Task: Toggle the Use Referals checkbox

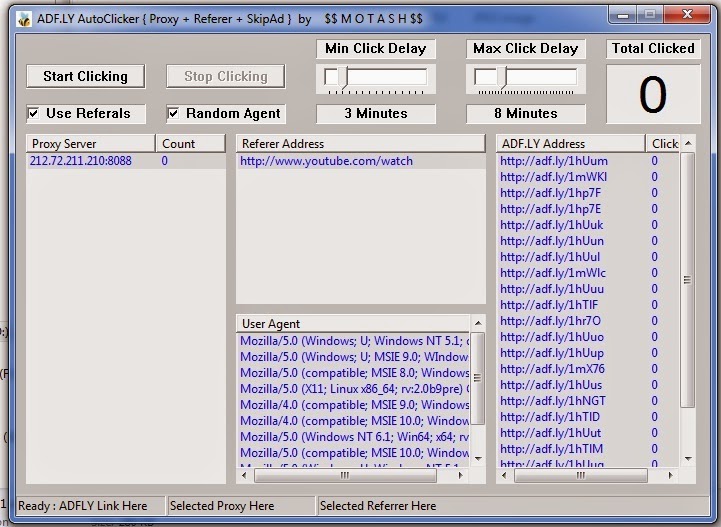Action: coord(34,113)
